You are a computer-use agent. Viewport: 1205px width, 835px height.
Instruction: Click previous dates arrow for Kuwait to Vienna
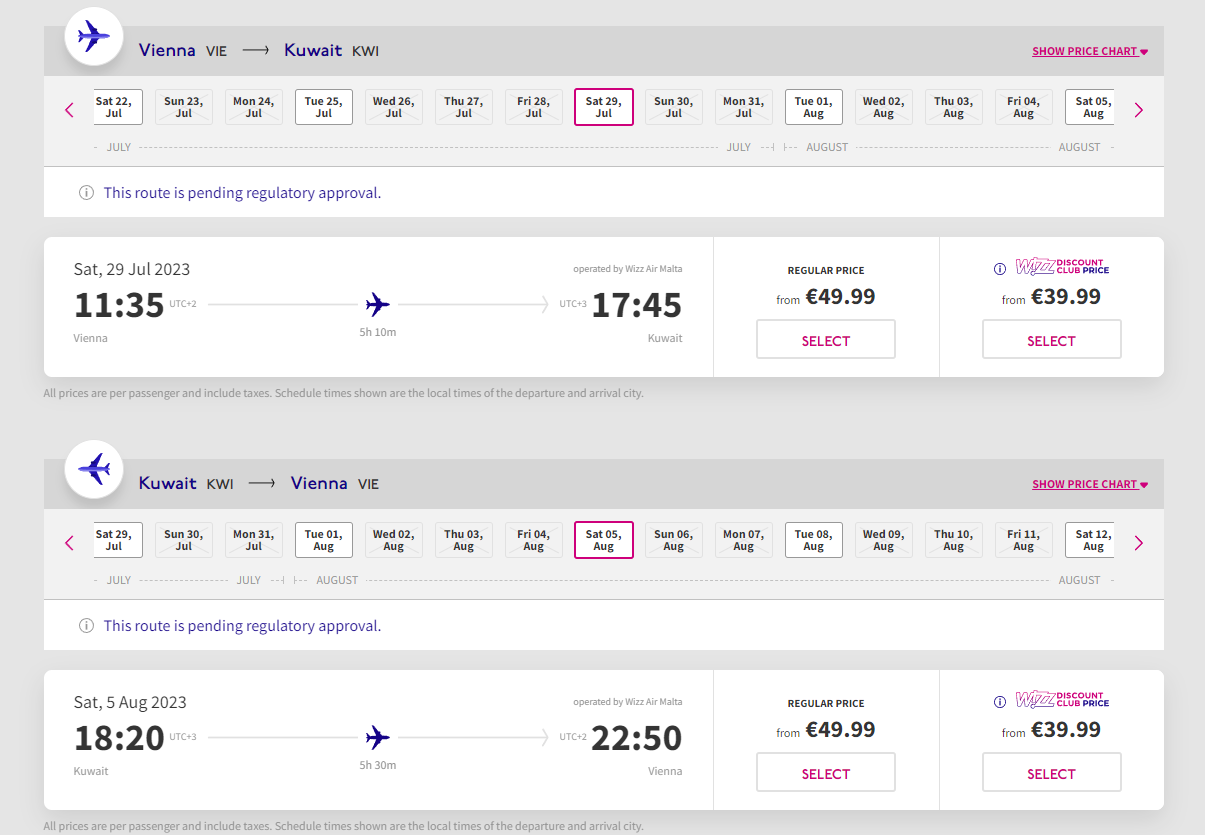69,543
